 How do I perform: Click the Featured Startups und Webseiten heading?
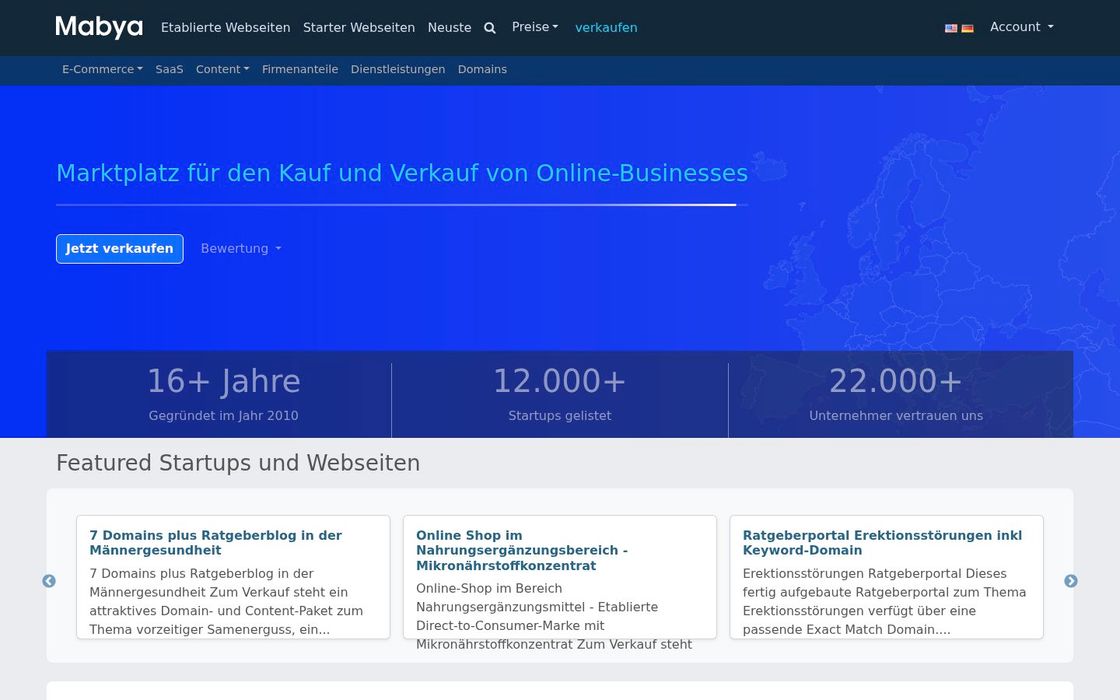click(x=238, y=463)
